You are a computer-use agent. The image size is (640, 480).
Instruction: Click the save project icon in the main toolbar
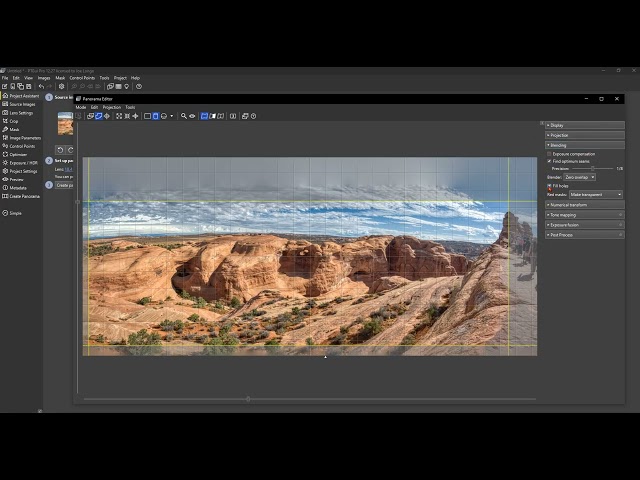pos(29,87)
